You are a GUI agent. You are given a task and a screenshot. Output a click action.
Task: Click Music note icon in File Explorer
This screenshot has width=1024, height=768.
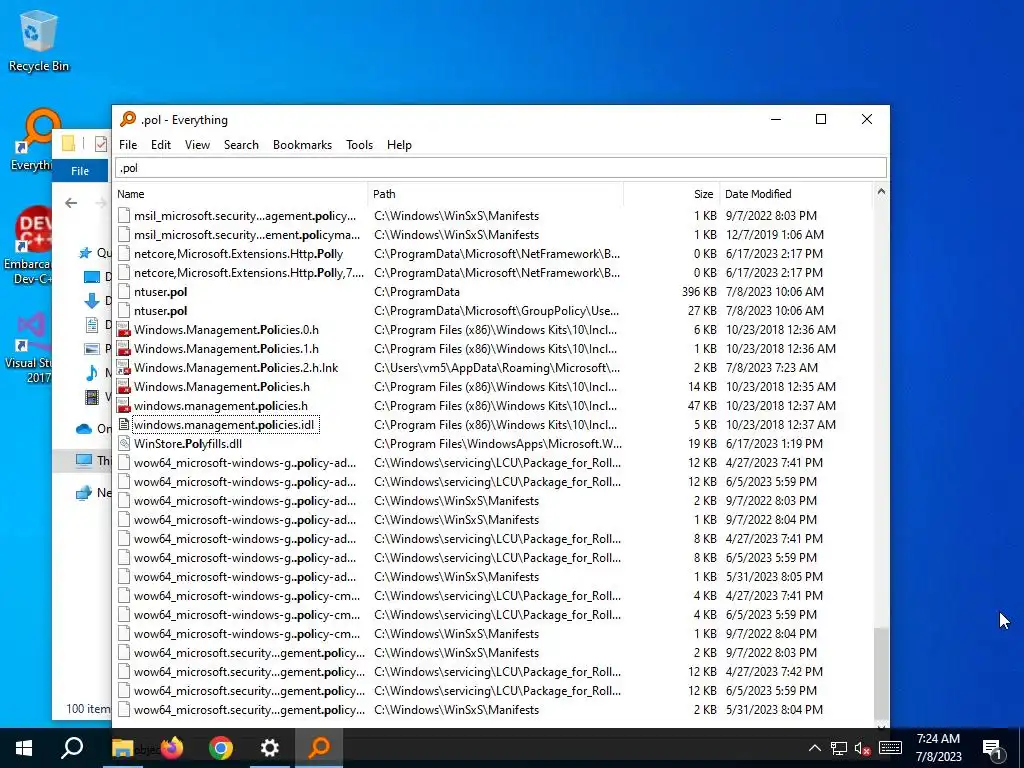pyautogui.click(x=92, y=373)
